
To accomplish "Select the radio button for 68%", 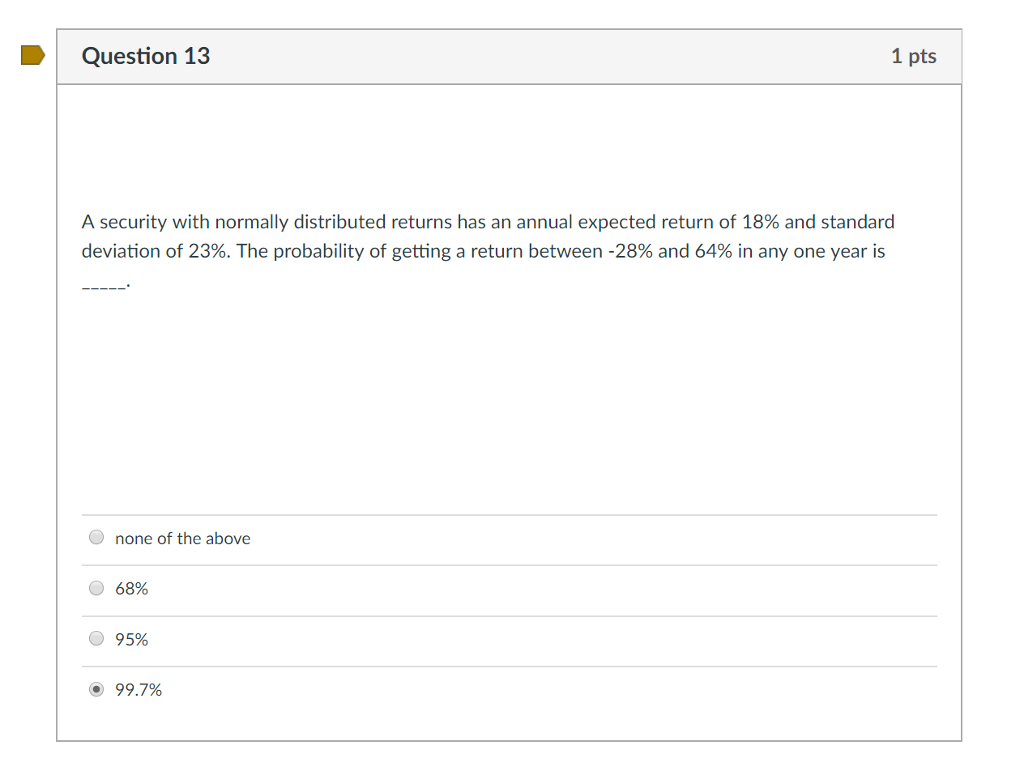I will point(96,587).
